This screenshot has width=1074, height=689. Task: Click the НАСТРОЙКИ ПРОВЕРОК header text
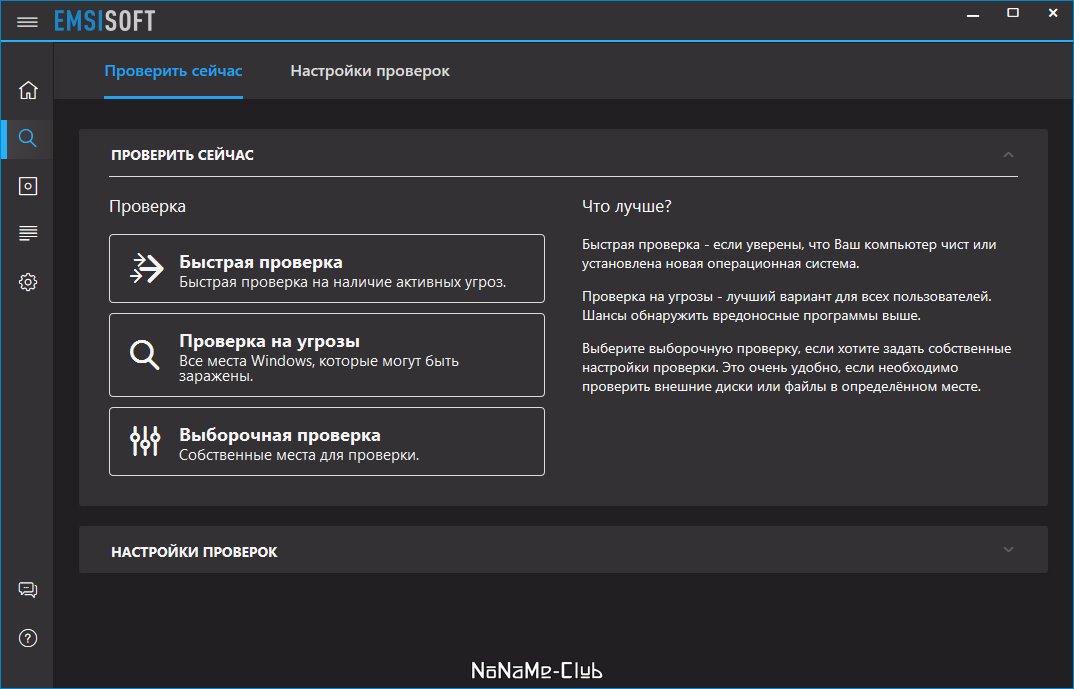click(x=194, y=552)
